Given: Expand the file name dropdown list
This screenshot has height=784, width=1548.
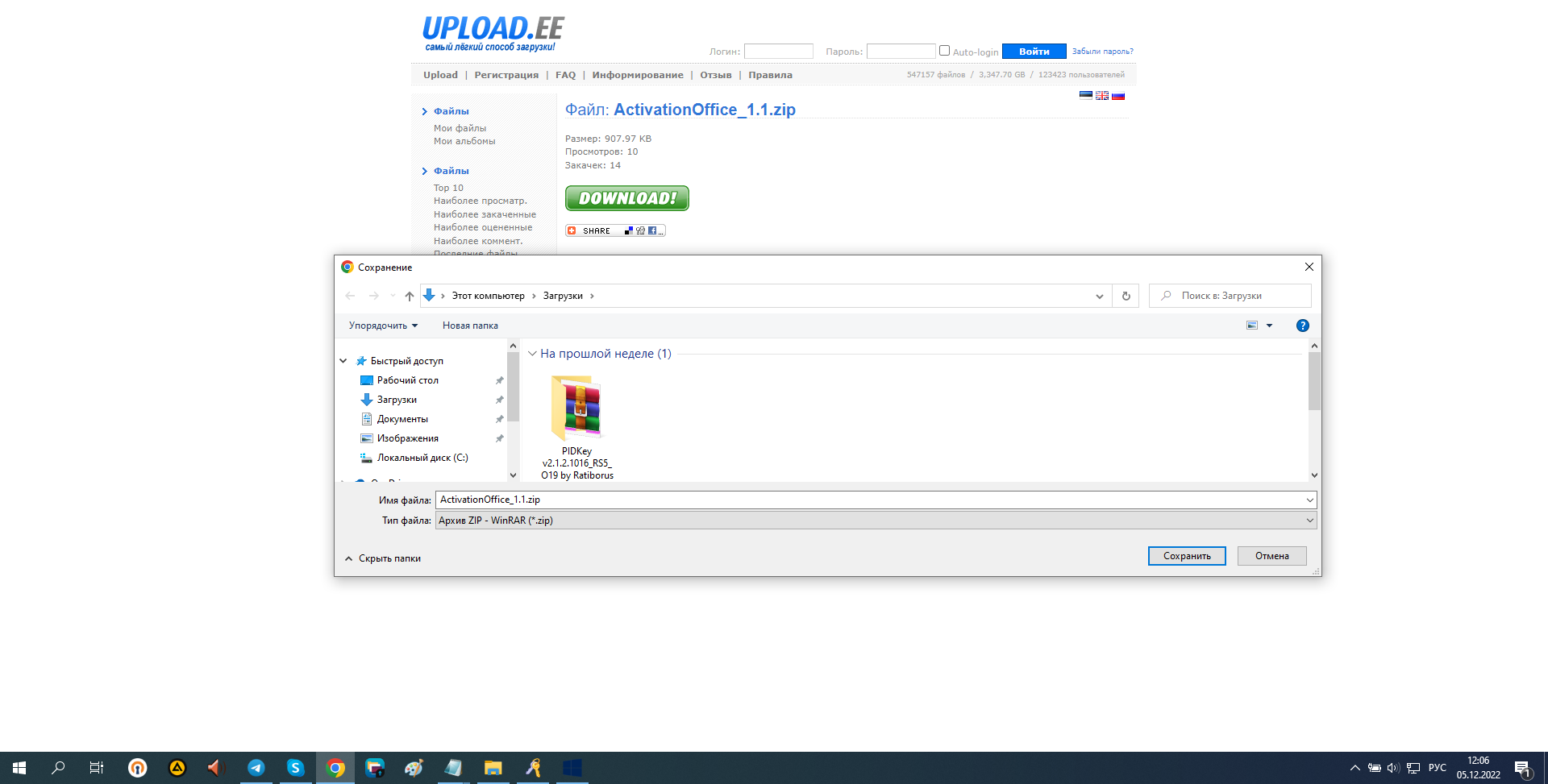Looking at the screenshot, I should (x=1309, y=500).
